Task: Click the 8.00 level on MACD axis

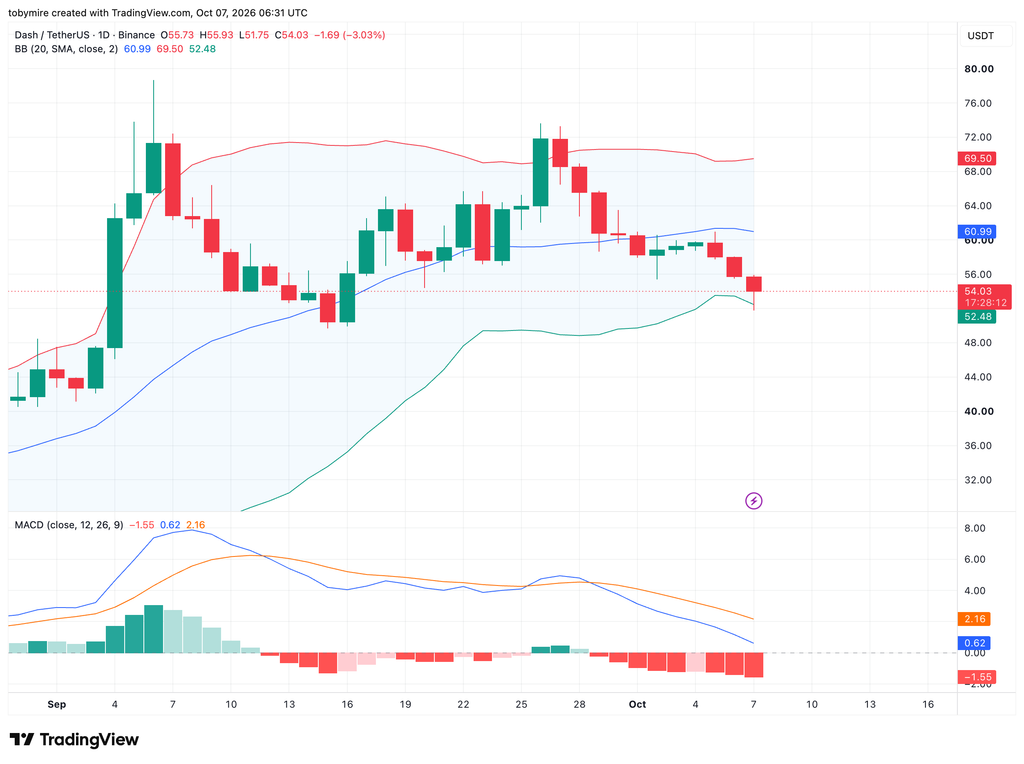Action: [975, 528]
